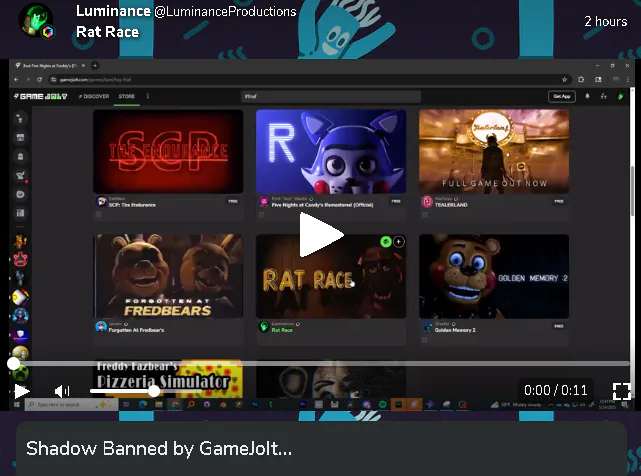The image size is (641, 476).
Task: Open the green user avatar in the top bar
Action: tap(621, 97)
